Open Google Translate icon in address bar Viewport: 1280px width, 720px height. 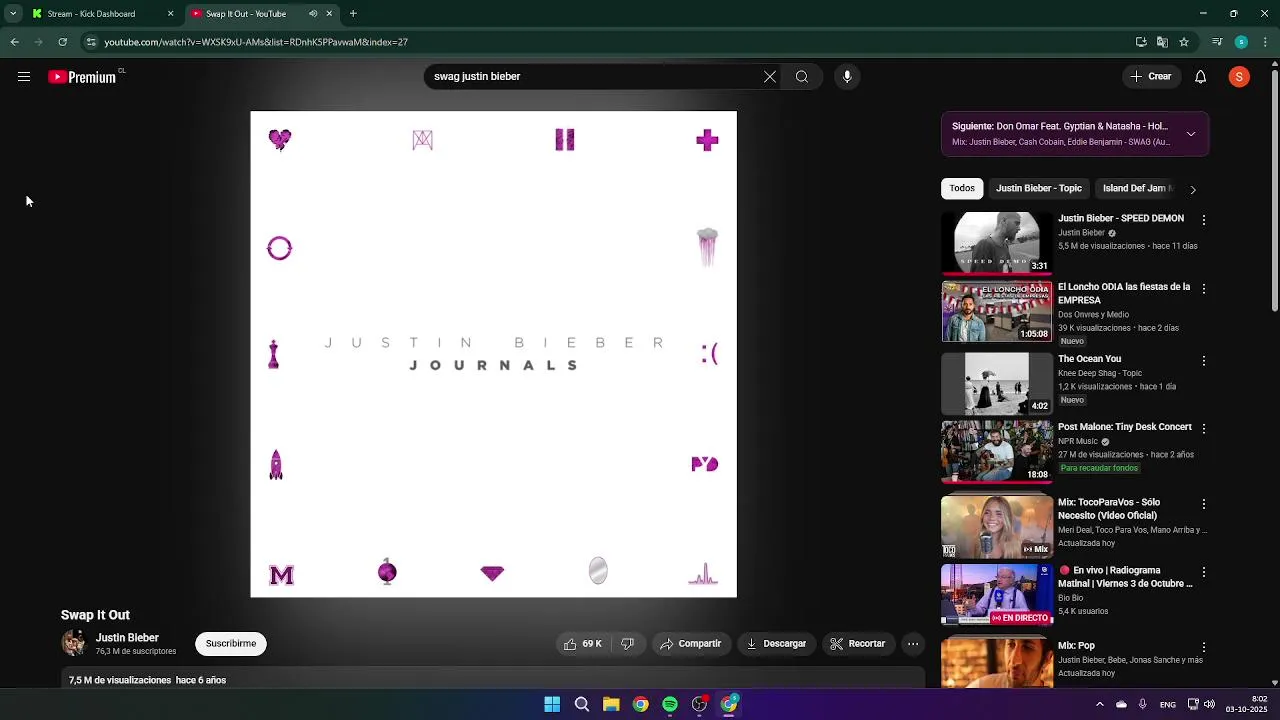pos(1162,42)
